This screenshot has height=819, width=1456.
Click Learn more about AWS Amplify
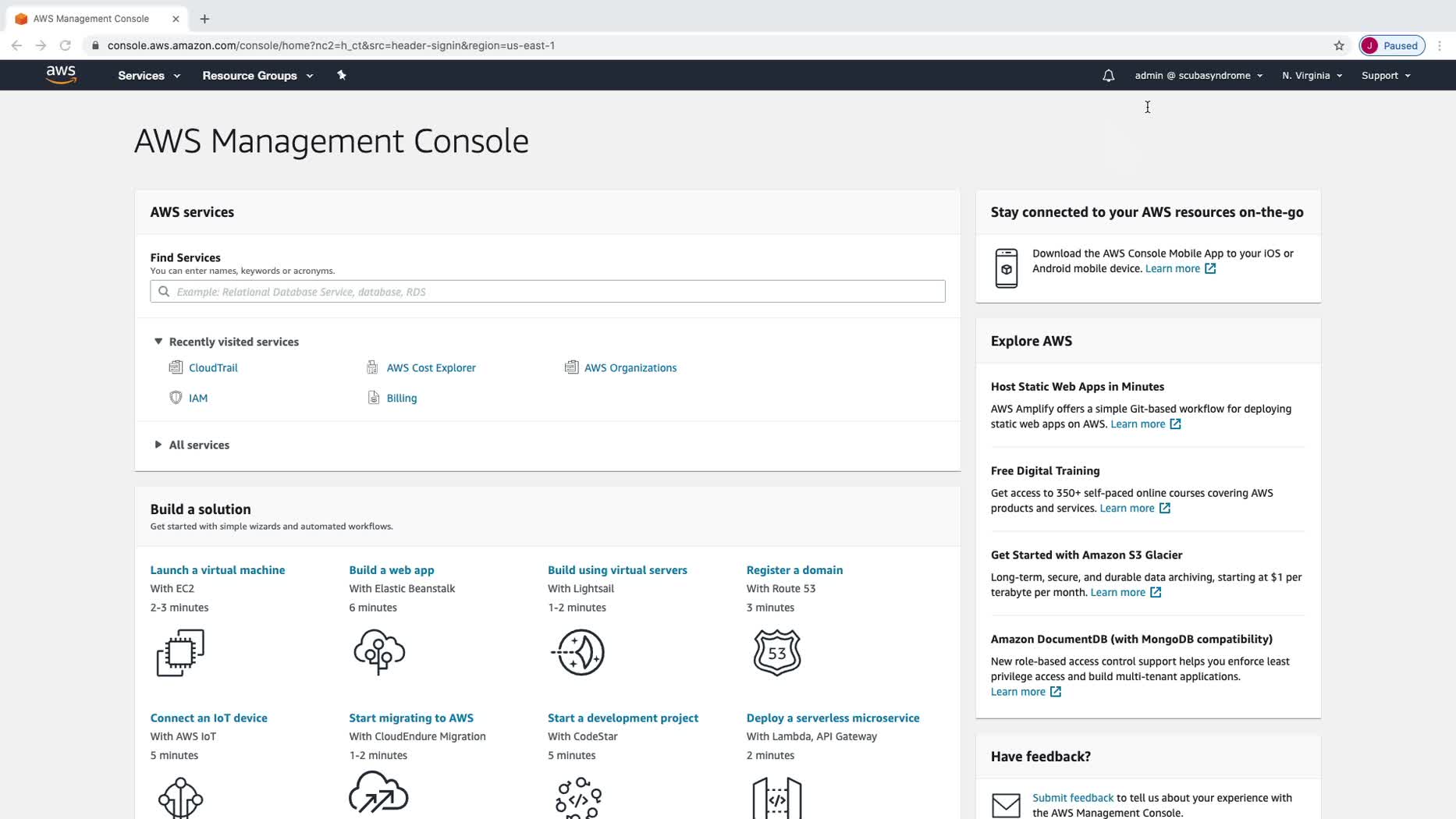(x=1145, y=424)
